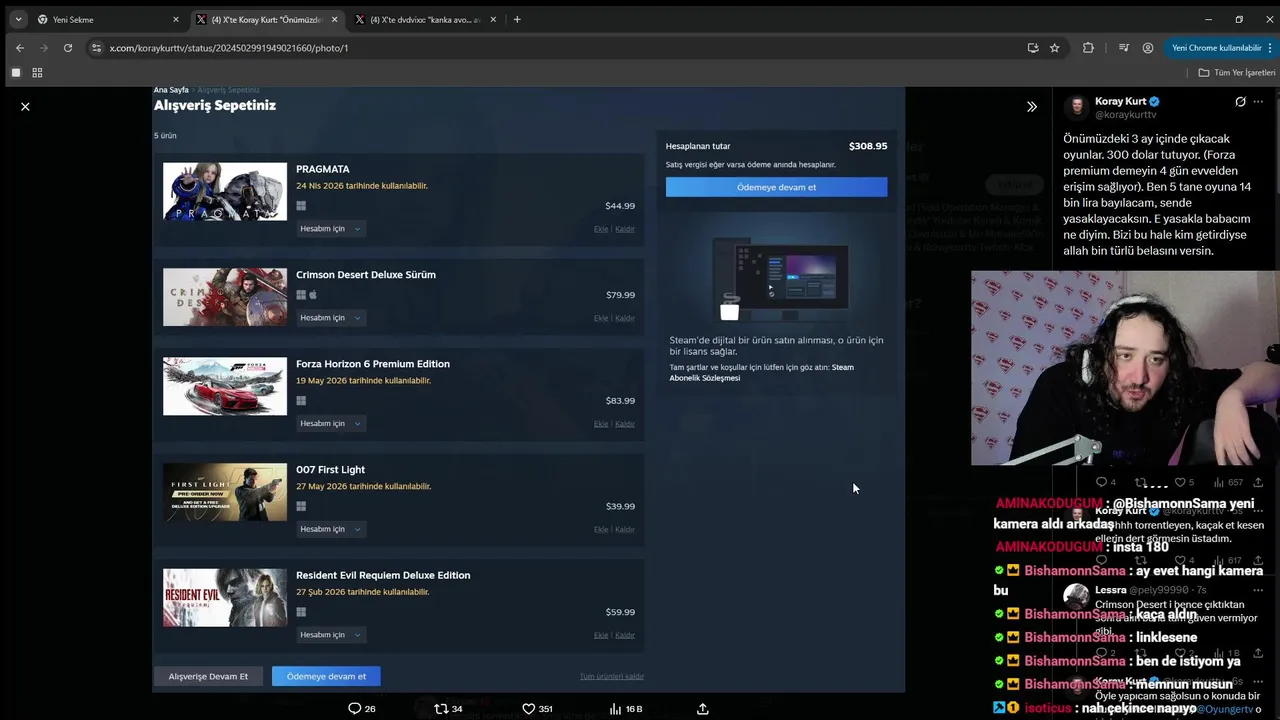Go back with the browser back arrow
This screenshot has width=1280, height=720.
pyautogui.click(x=20, y=47)
